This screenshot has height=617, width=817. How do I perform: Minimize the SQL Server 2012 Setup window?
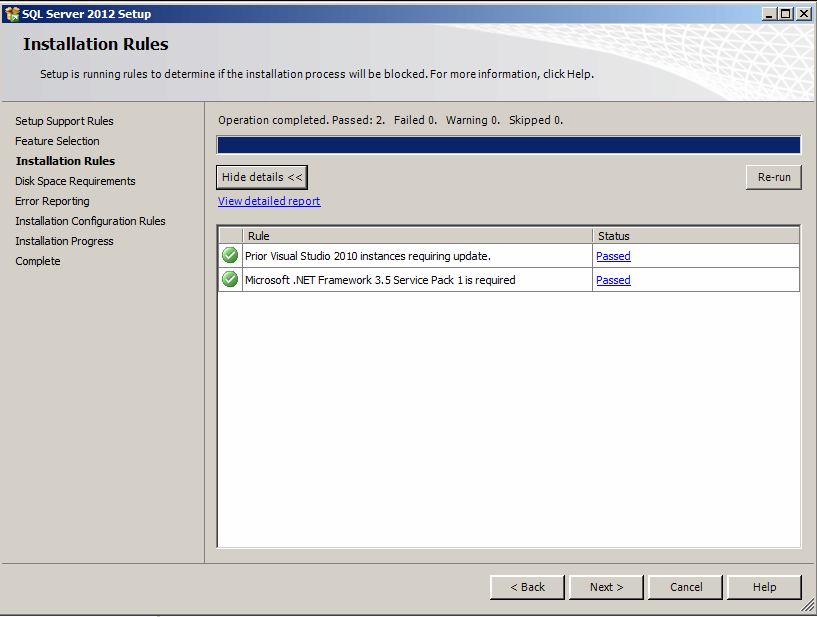(770, 14)
